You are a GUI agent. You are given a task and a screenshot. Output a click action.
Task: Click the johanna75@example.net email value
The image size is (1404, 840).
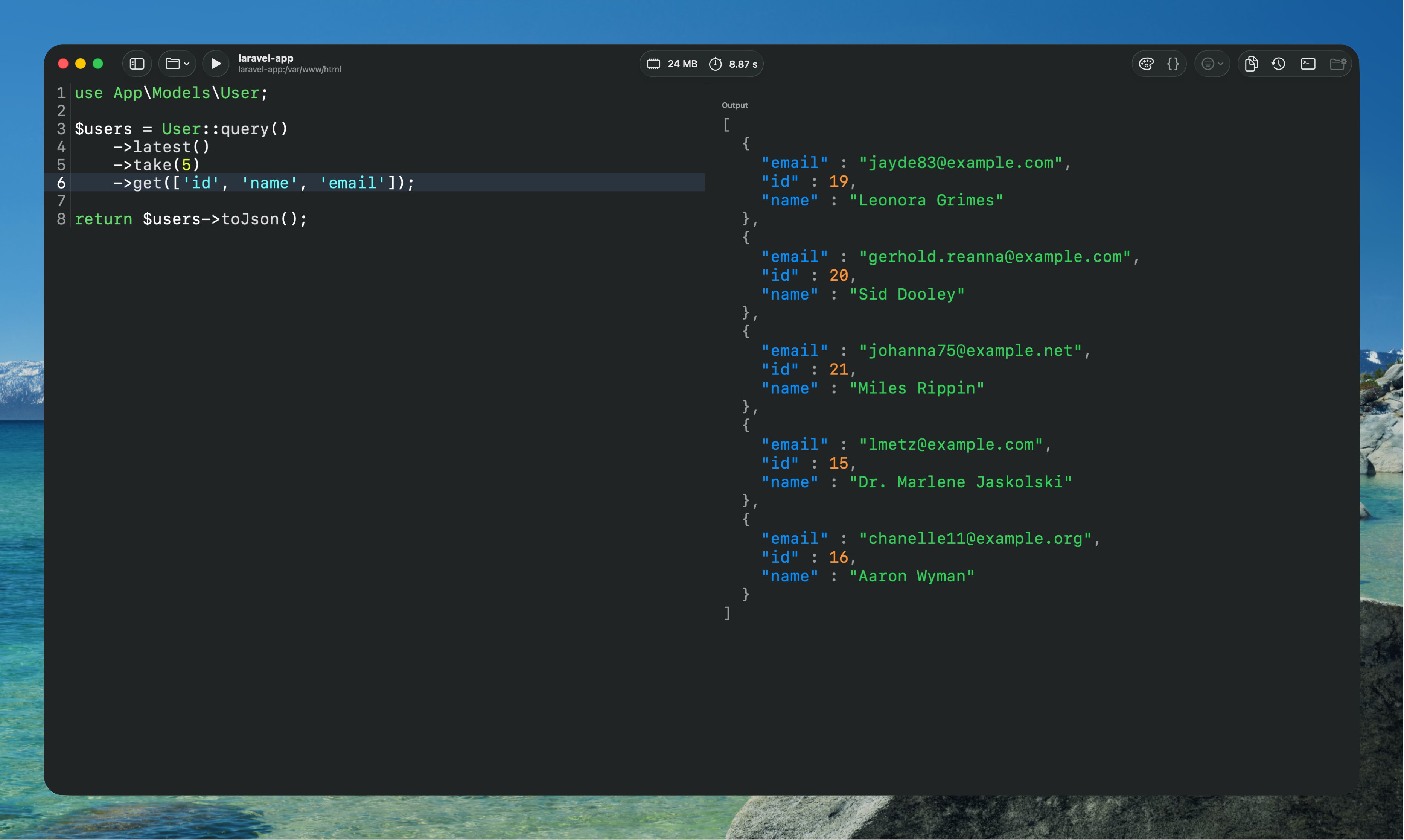970,351
